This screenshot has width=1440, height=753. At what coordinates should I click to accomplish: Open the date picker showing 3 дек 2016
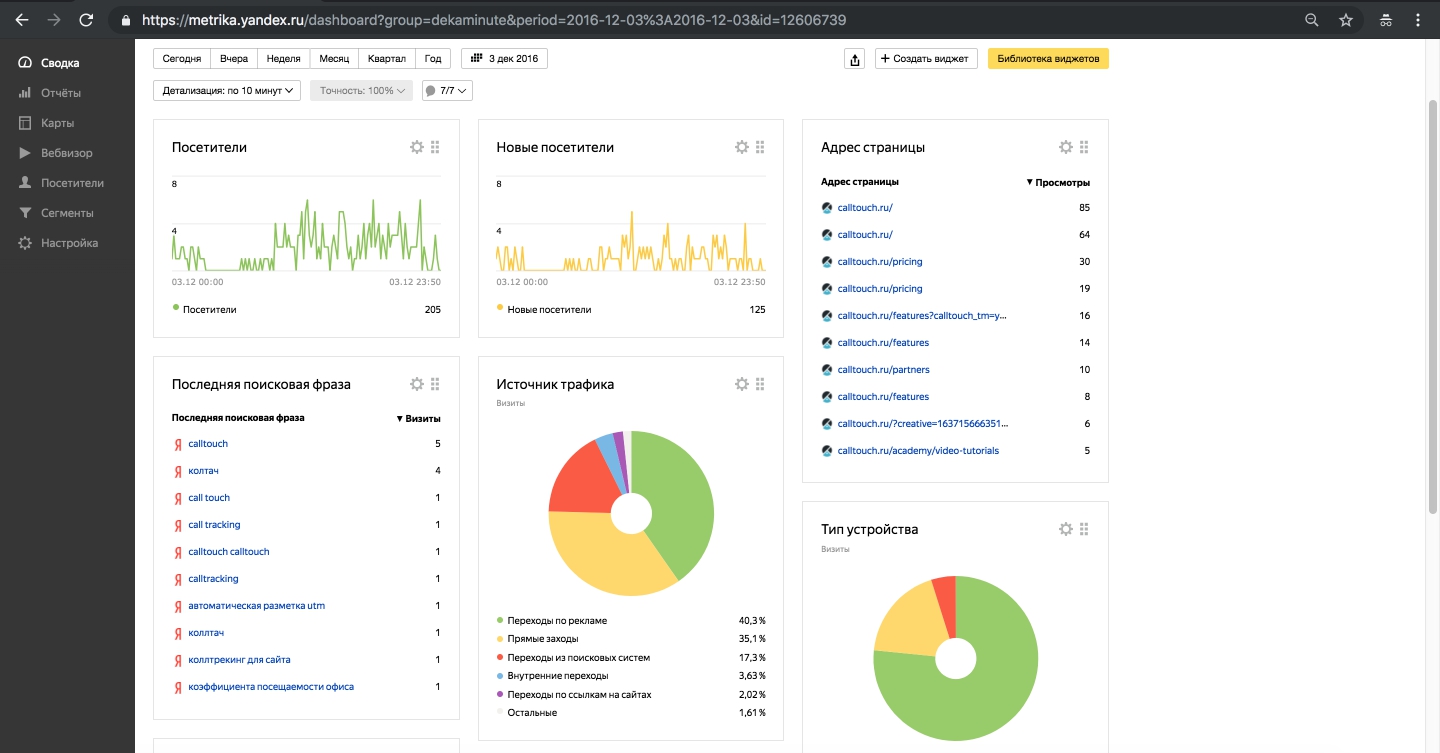coord(504,59)
